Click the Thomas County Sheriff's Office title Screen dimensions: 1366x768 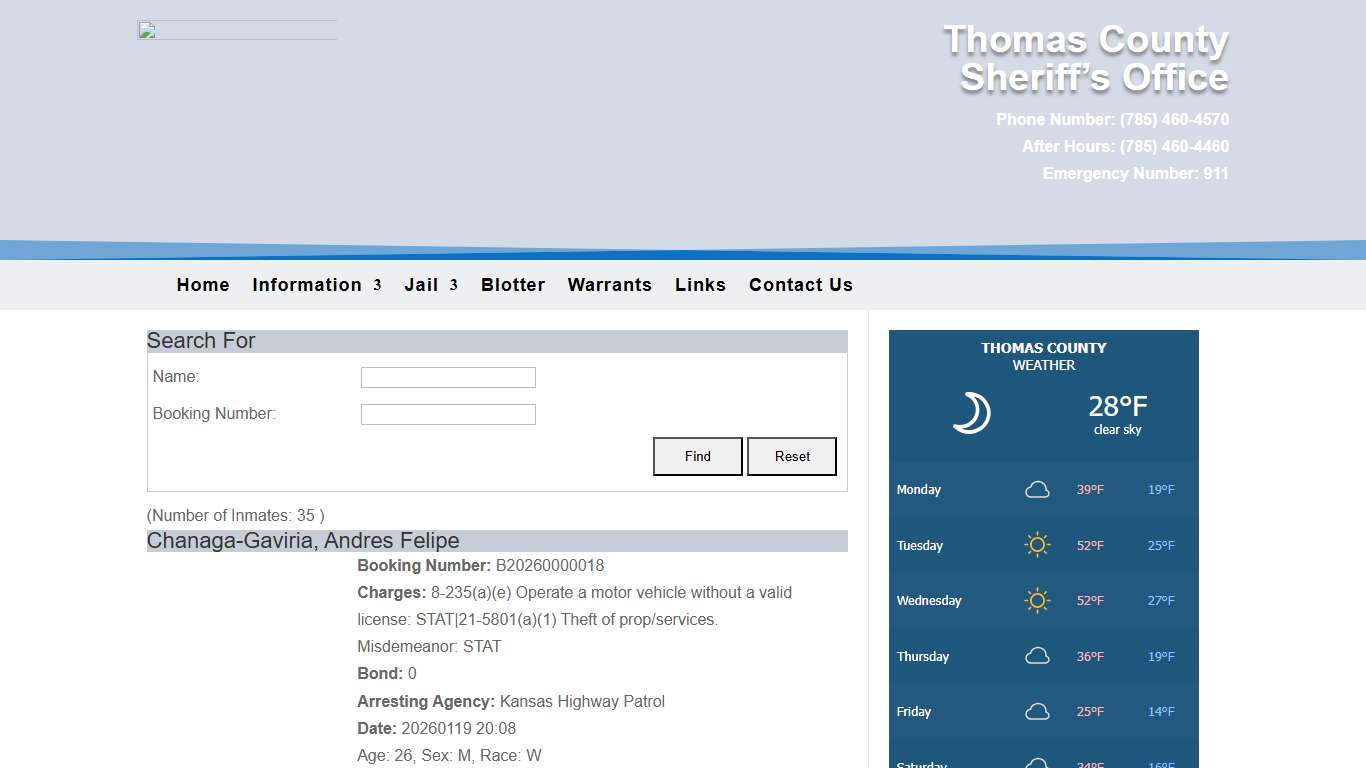tap(1086, 58)
